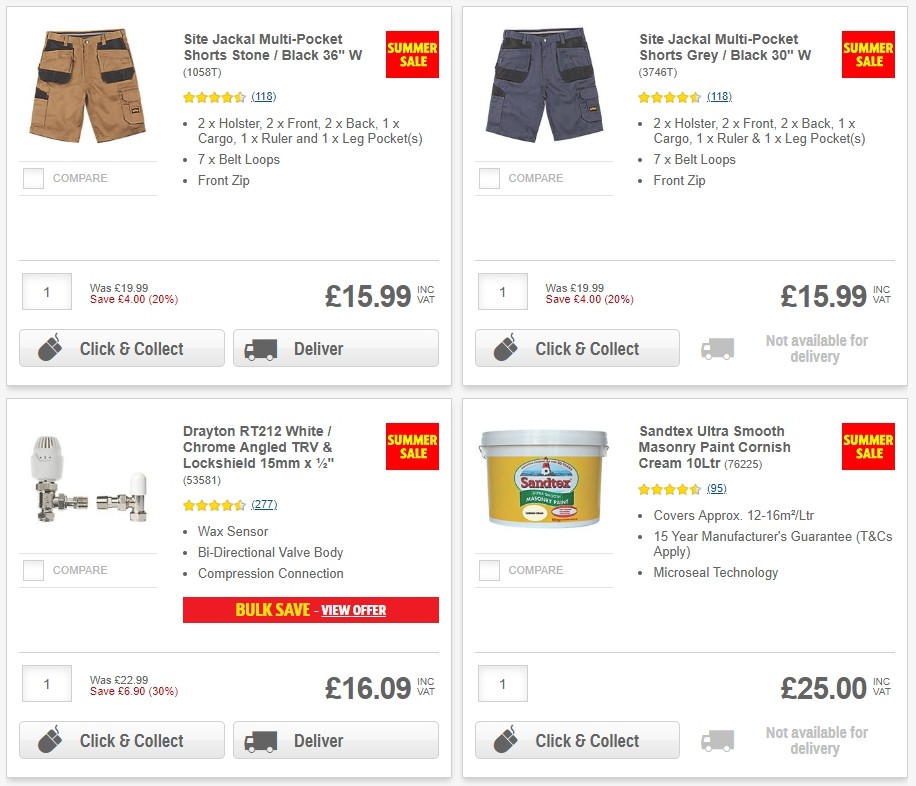916x786 pixels.
Task: Enable Compare for the Drayton TRV
Action: pos(33,570)
